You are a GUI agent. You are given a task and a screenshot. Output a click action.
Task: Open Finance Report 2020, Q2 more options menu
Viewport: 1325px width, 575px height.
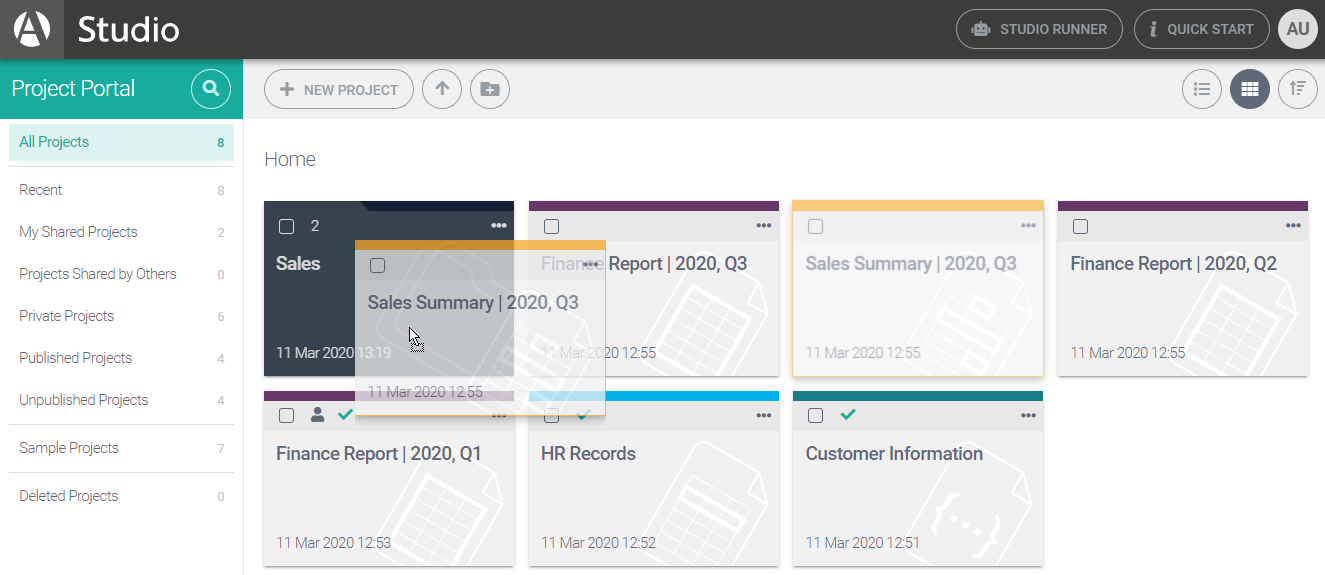[1293, 226]
